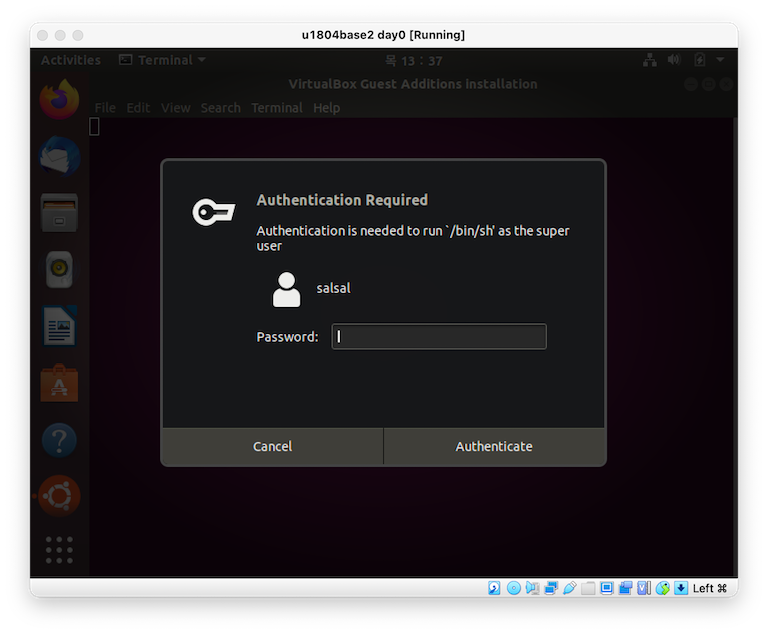The height and width of the screenshot is (634, 768).
Task: Click the VirtualBox mouse integration icon
Action: [663, 588]
